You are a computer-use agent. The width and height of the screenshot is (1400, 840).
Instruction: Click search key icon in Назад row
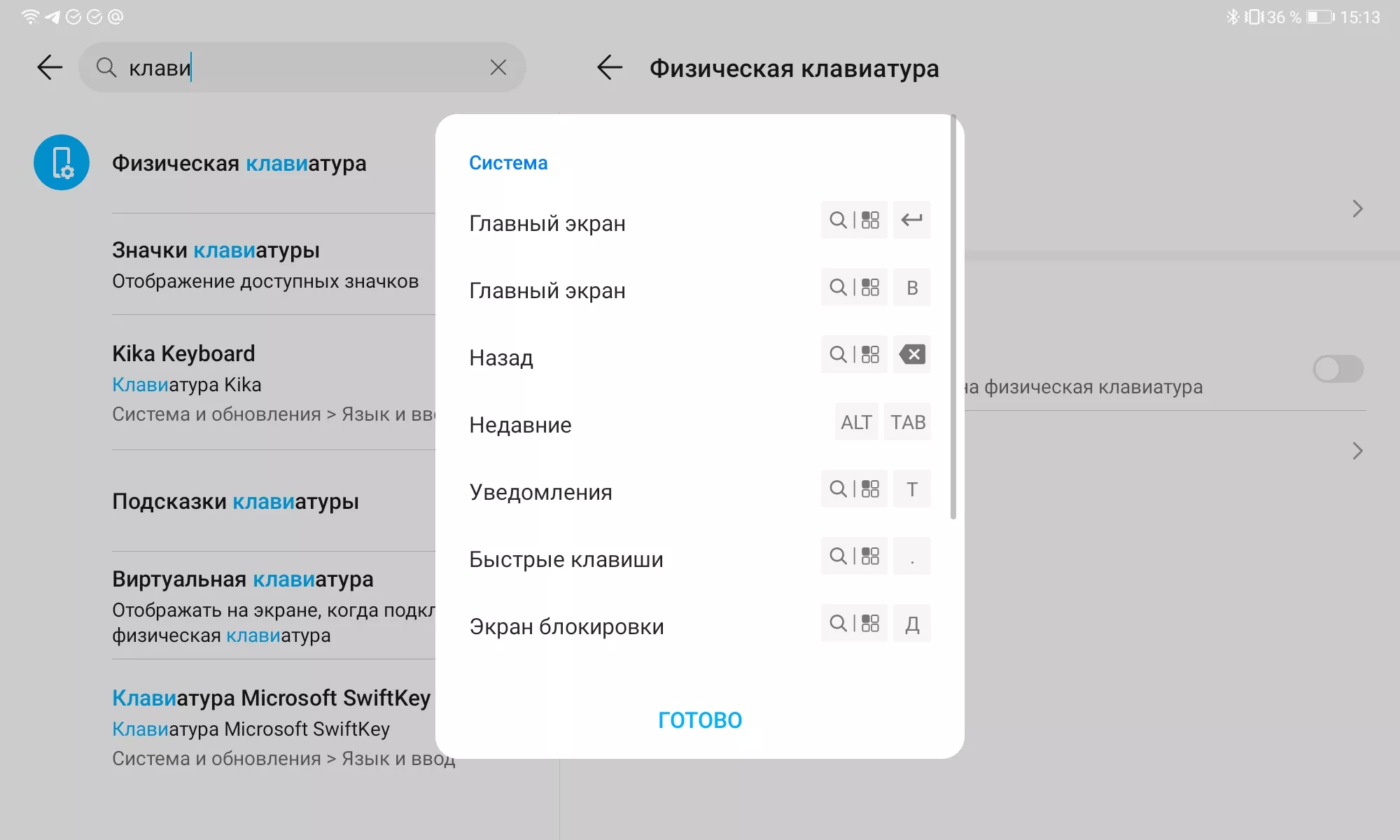pos(854,355)
